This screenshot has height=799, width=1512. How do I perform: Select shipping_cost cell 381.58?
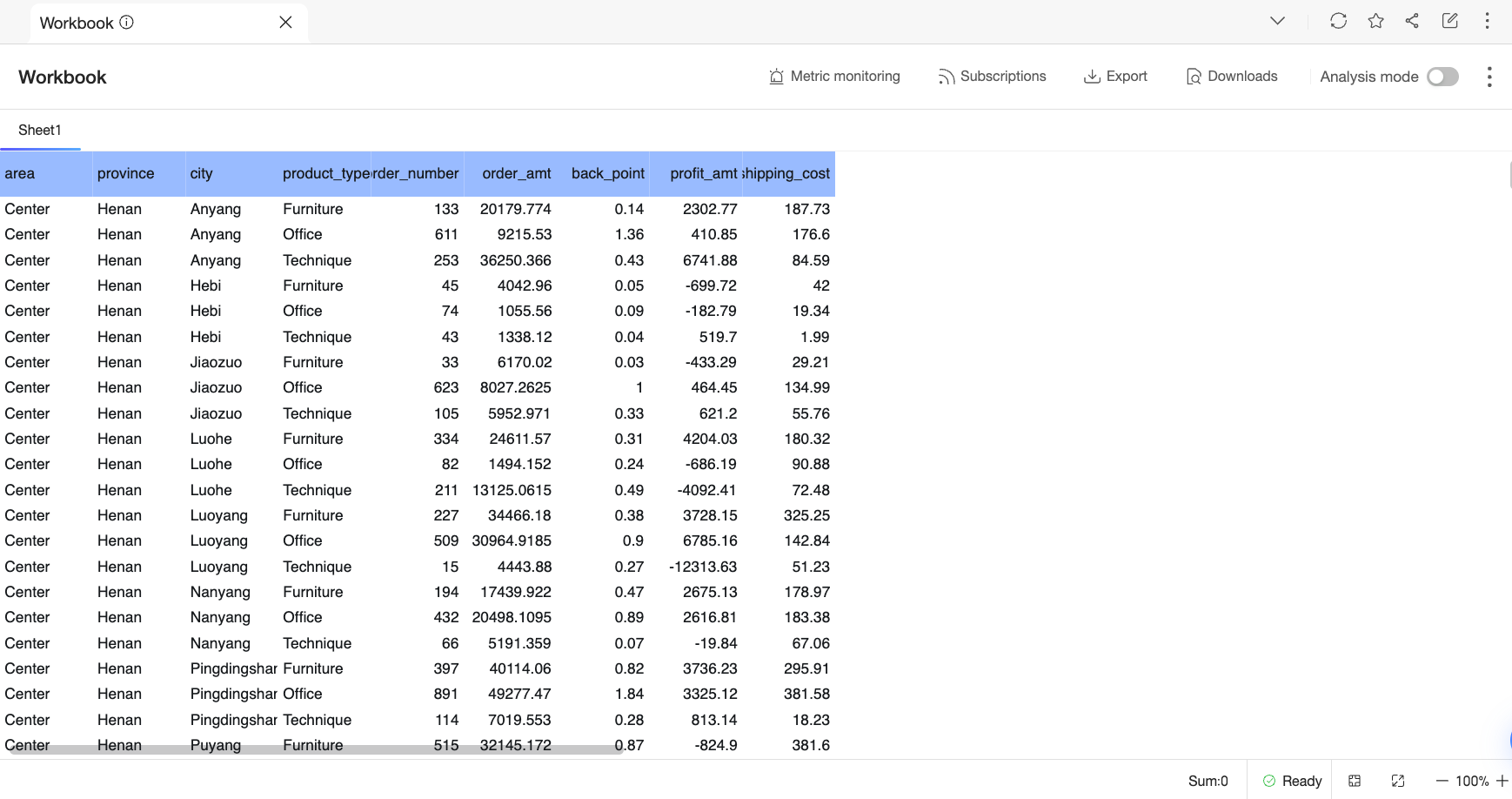(789, 694)
